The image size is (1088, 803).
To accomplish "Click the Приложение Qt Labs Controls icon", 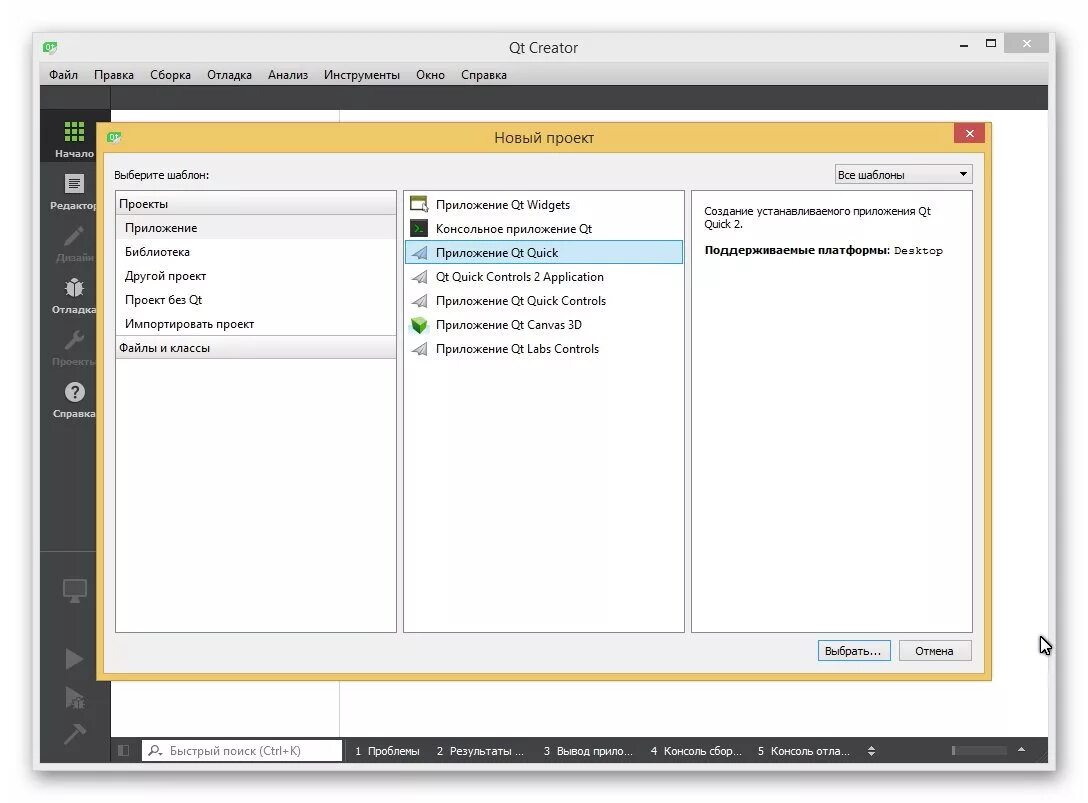I will coord(419,349).
